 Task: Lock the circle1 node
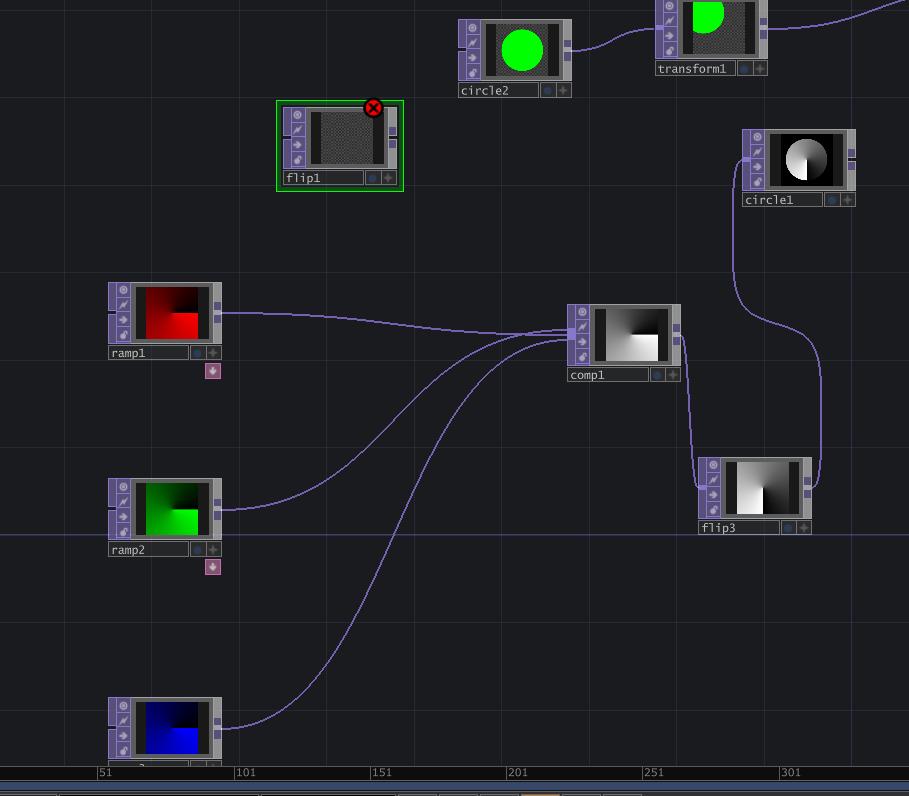[757, 182]
